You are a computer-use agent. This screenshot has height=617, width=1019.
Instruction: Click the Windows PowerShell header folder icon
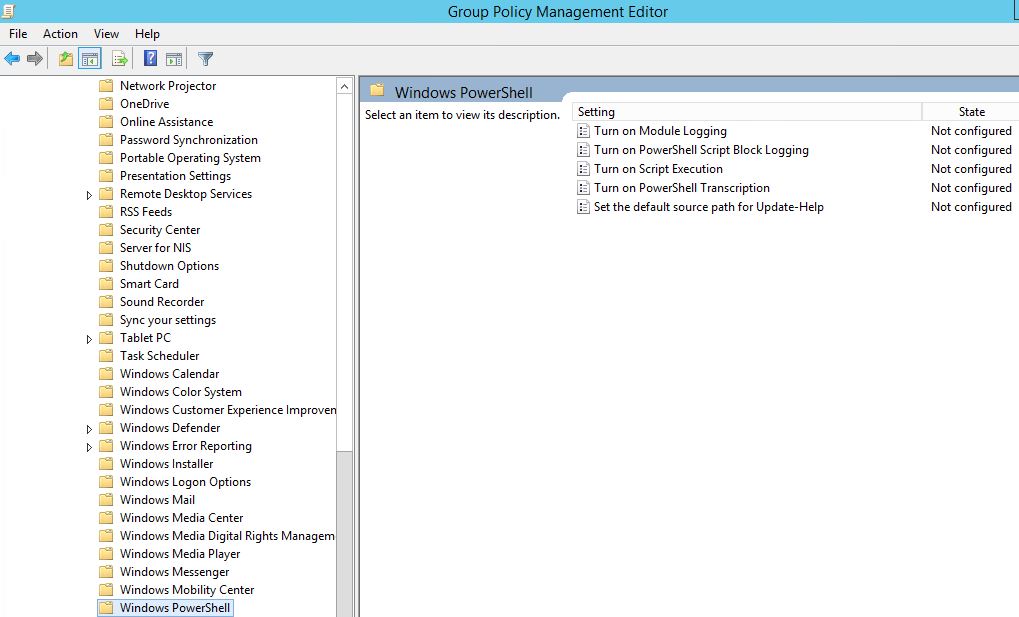(x=377, y=90)
